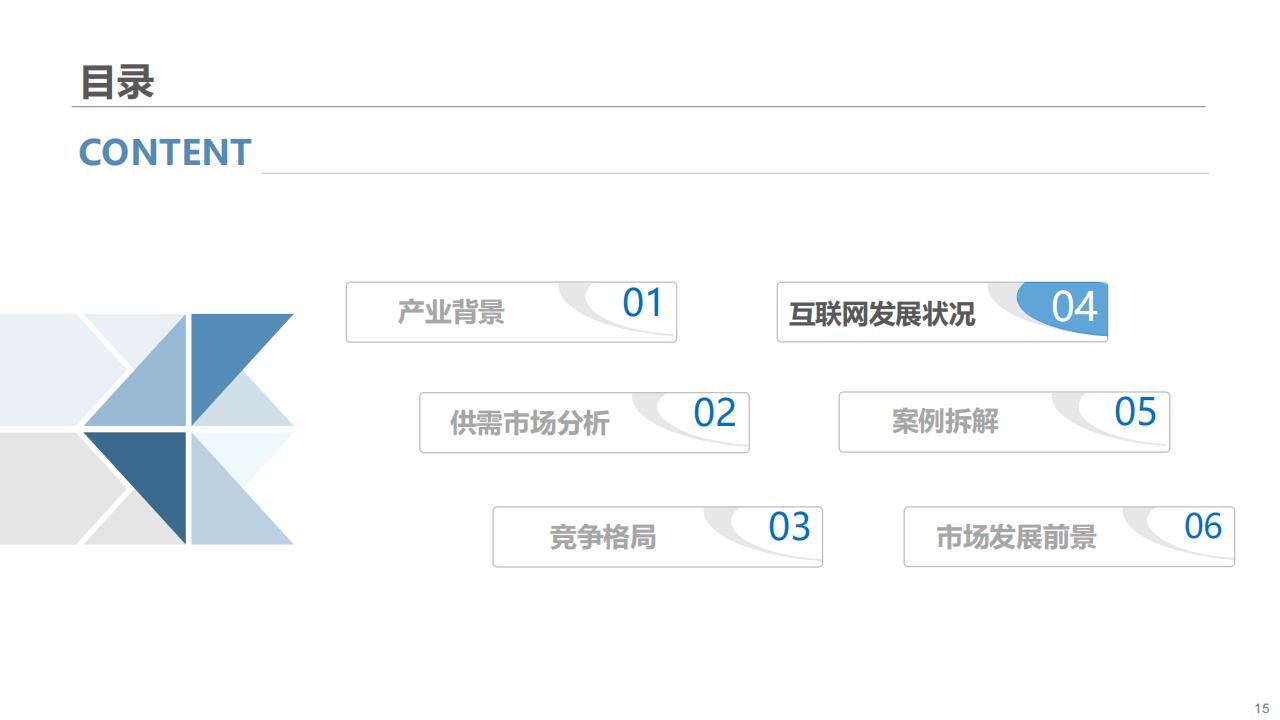
Task: Select the CONTENT heading text
Action: [x=164, y=153]
